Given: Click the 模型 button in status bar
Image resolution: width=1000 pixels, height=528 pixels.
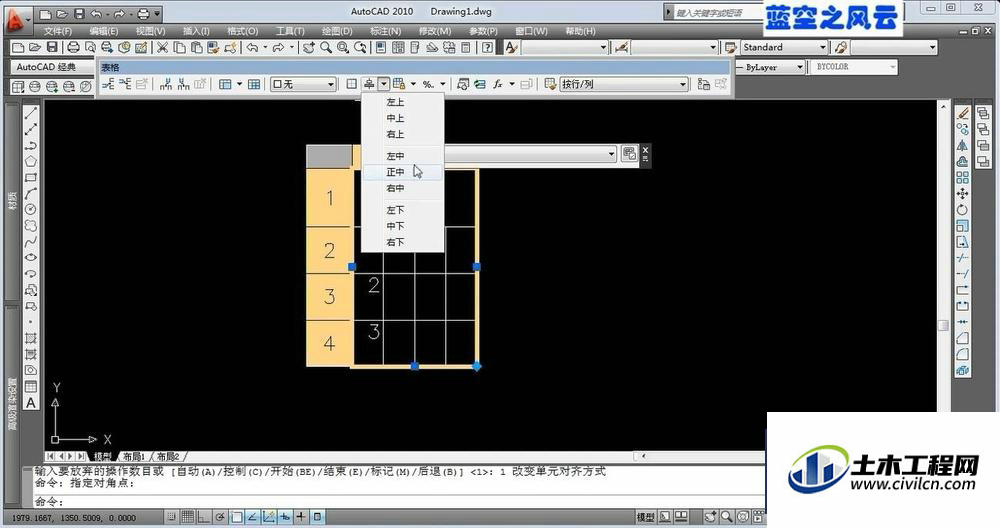Looking at the screenshot, I should point(645,517).
